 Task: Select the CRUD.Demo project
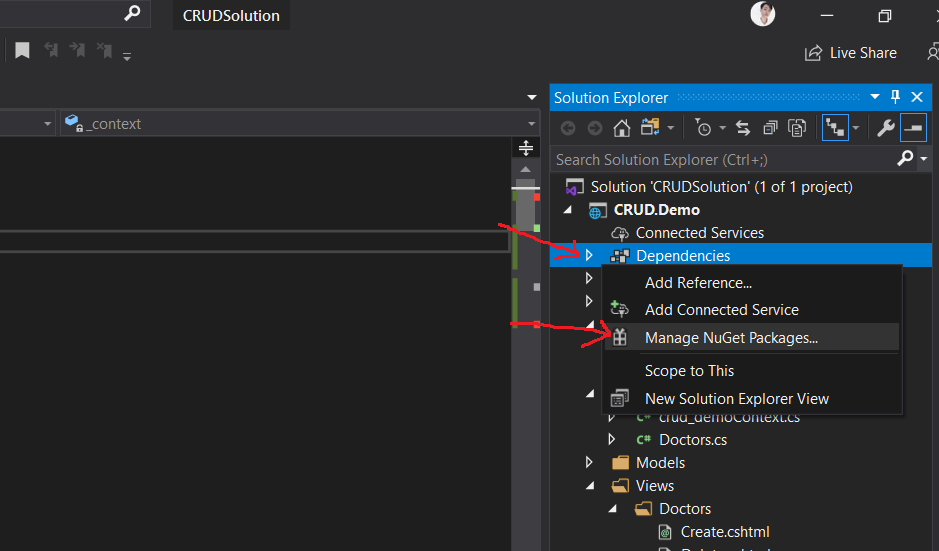click(656, 210)
